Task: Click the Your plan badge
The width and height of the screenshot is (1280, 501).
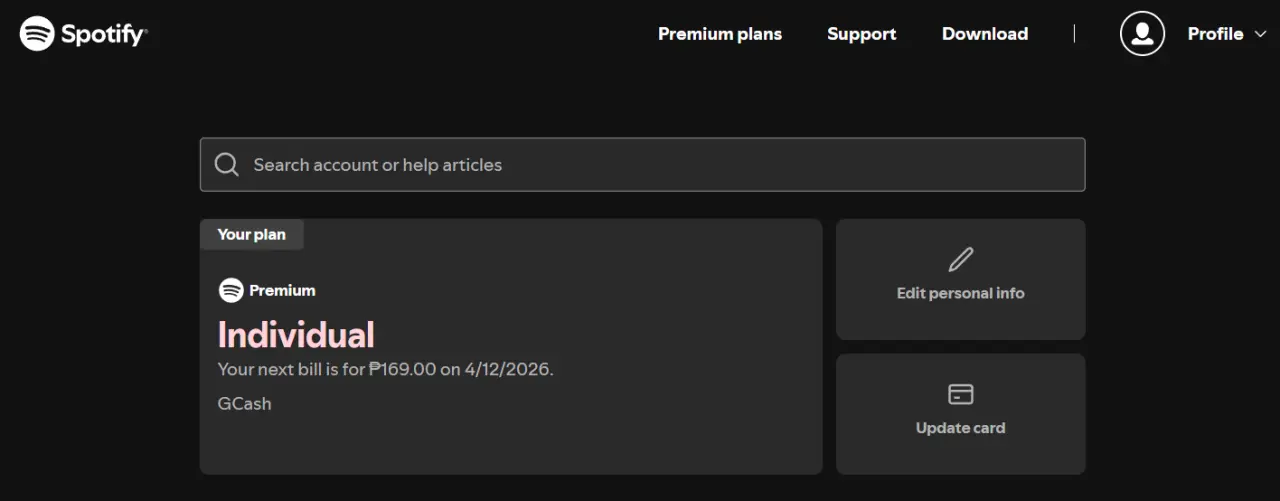Action: [251, 234]
